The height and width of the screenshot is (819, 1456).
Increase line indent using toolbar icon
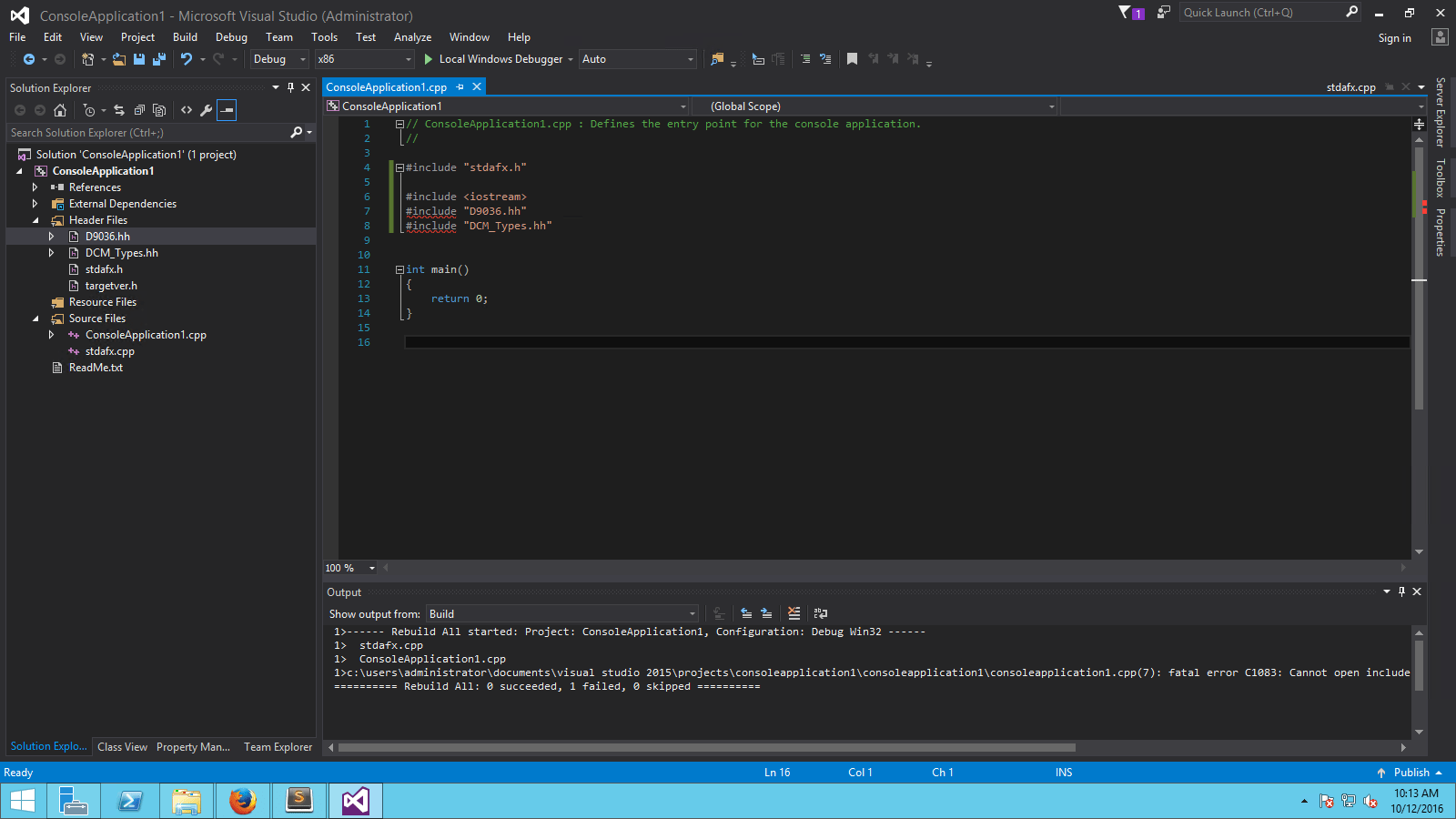pos(805,59)
